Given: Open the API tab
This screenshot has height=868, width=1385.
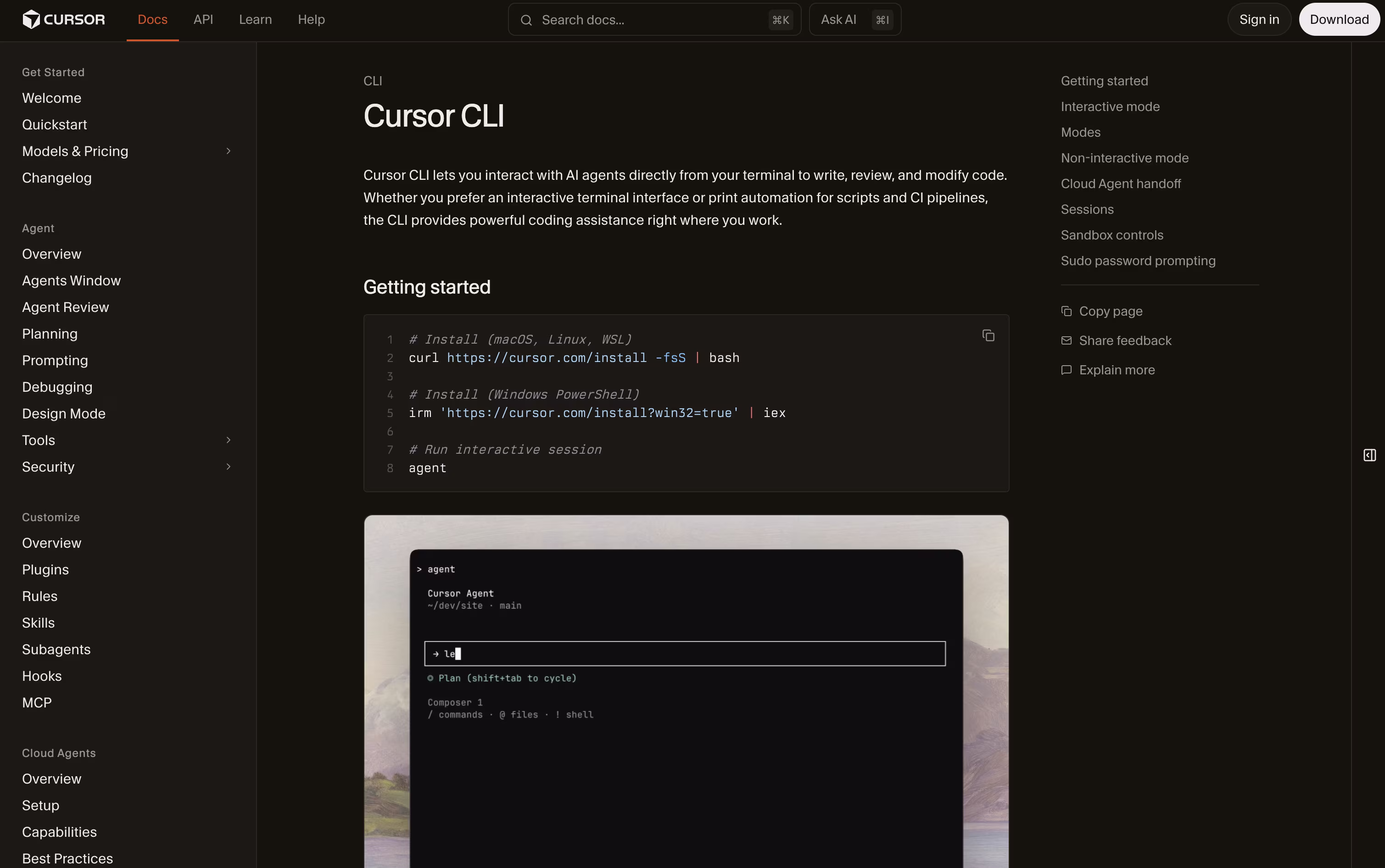Looking at the screenshot, I should point(203,20).
